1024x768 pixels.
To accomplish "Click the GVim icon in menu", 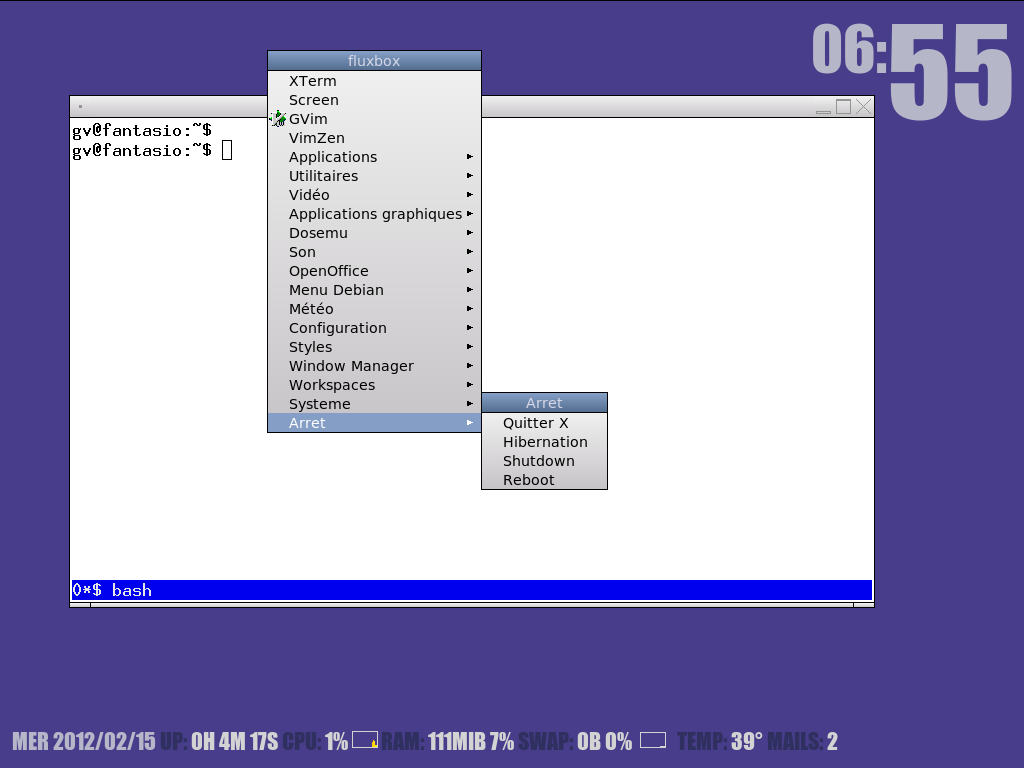I will [279, 119].
